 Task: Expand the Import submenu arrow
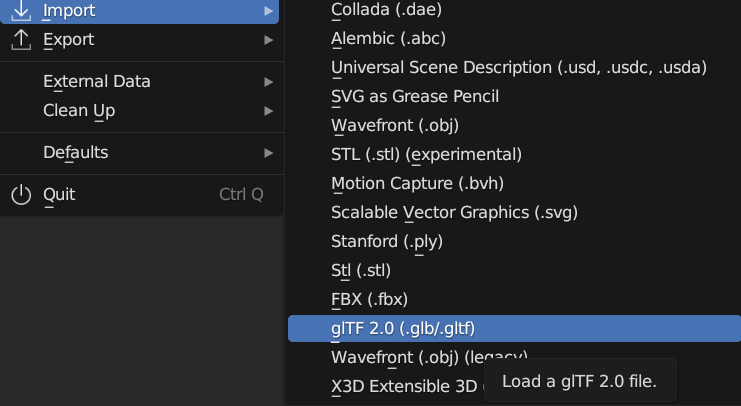268,11
